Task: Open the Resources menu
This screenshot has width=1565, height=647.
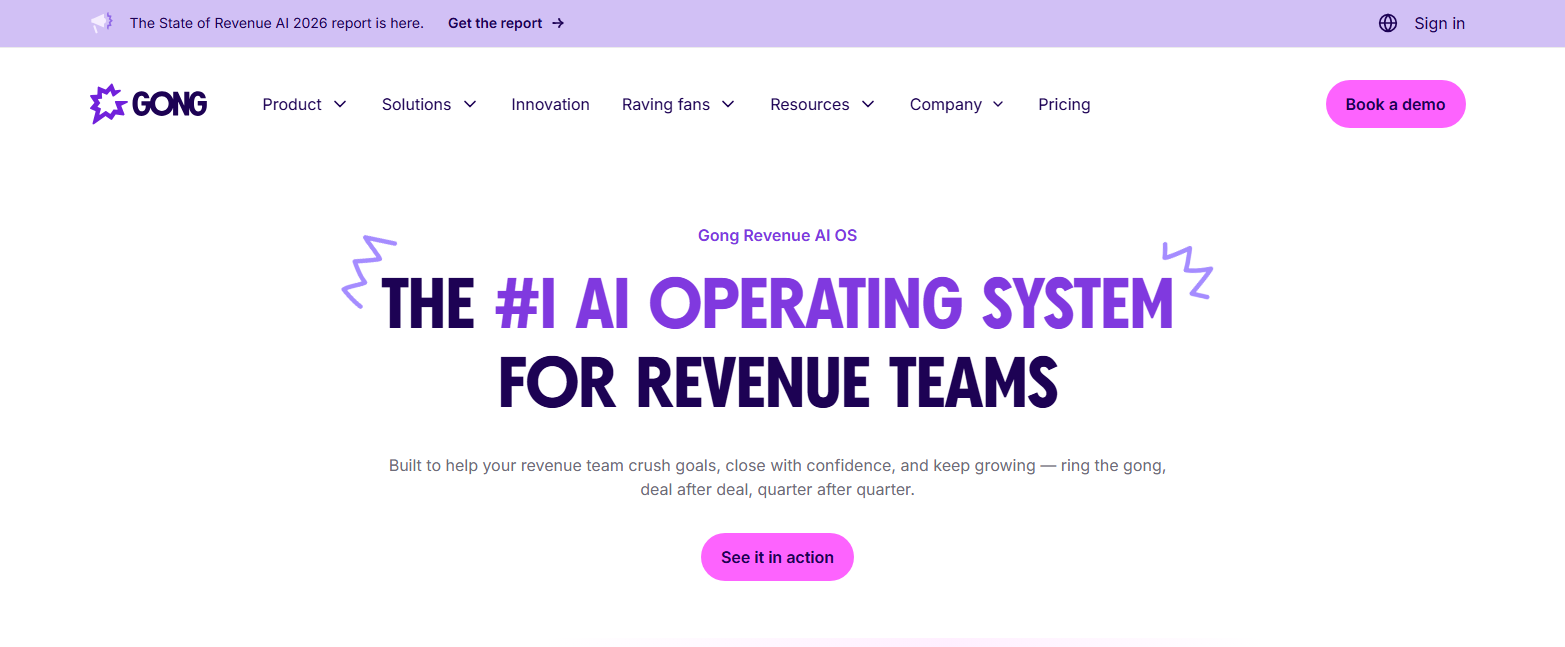Action: click(809, 104)
